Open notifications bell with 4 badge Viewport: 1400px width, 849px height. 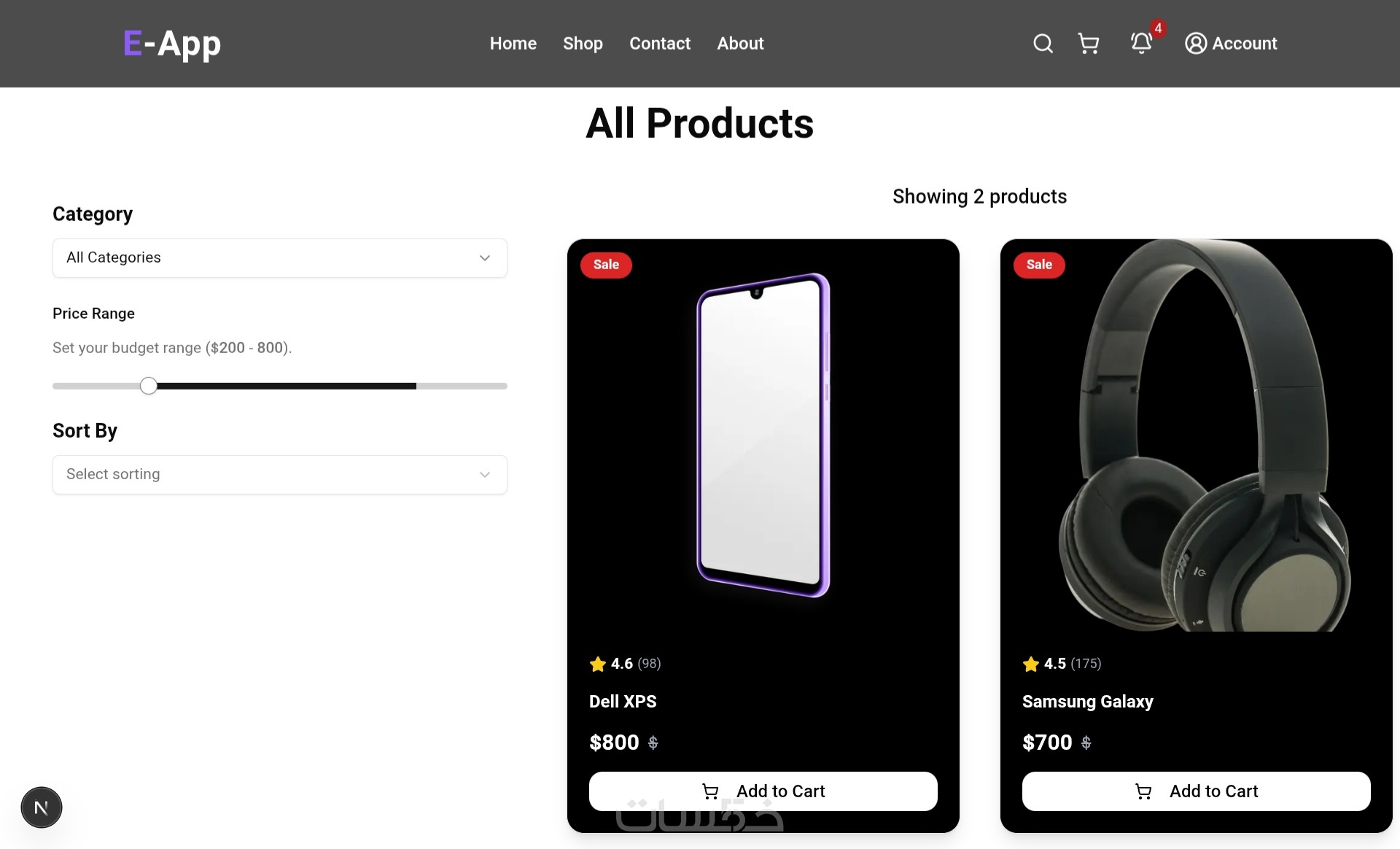(x=1142, y=43)
